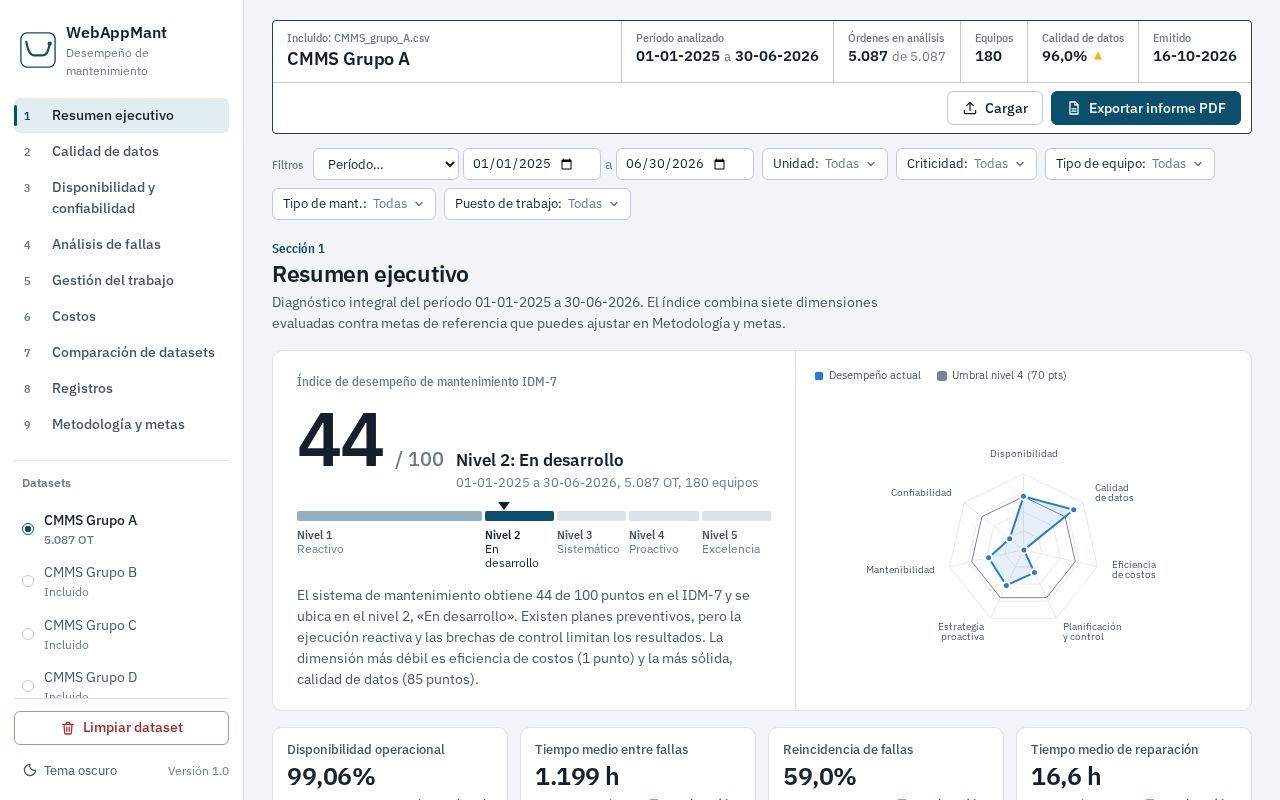
Task: Click the moon icon for Tema oscuro
Action: (x=29, y=771)
